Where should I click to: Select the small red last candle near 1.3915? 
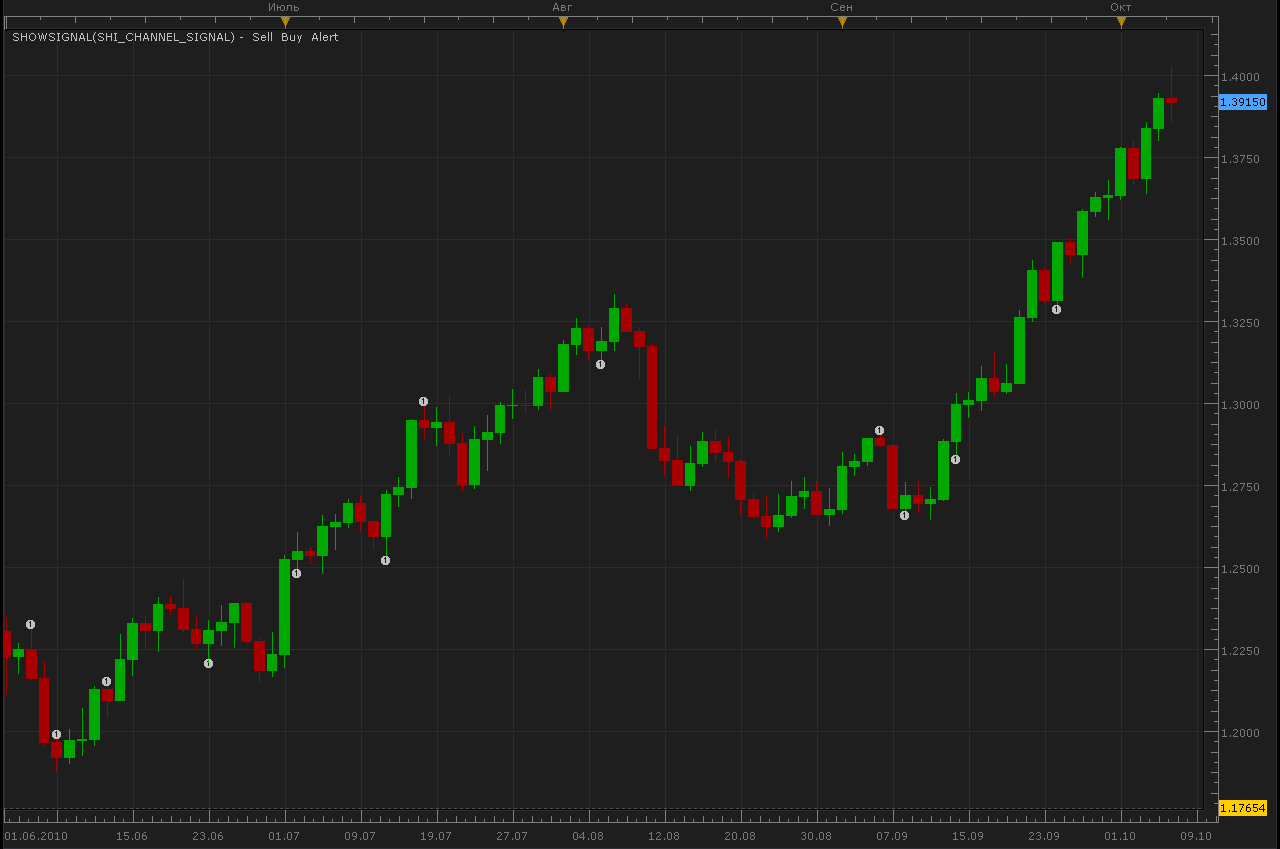[x=1171, y=100]
